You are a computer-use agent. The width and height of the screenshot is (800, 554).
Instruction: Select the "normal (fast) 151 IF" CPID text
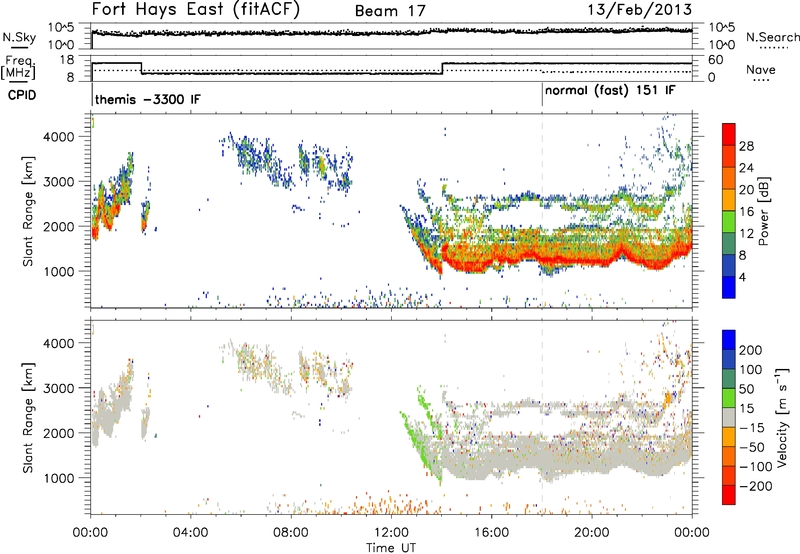coord(610,91)
